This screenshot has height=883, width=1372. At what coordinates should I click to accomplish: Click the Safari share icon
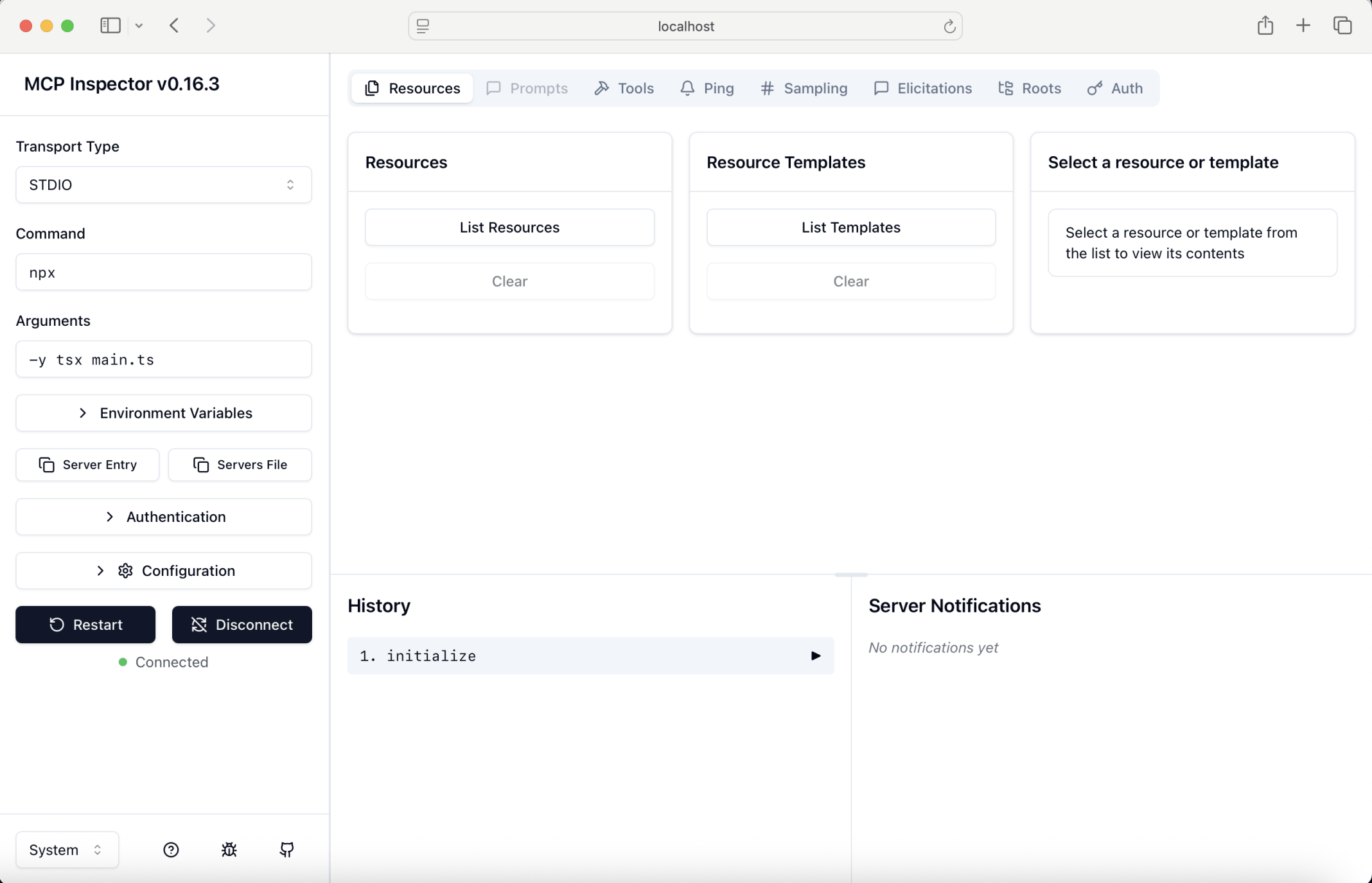(1265, 26)
